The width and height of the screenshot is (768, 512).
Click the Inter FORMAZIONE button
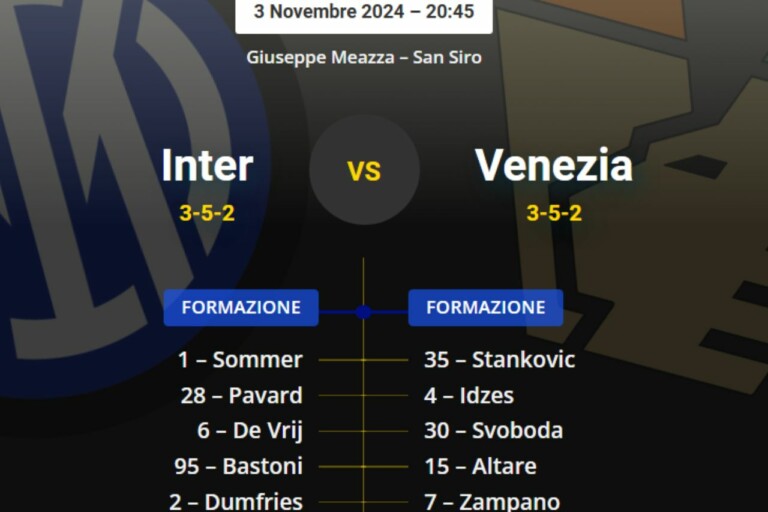(x=241, y=308)
